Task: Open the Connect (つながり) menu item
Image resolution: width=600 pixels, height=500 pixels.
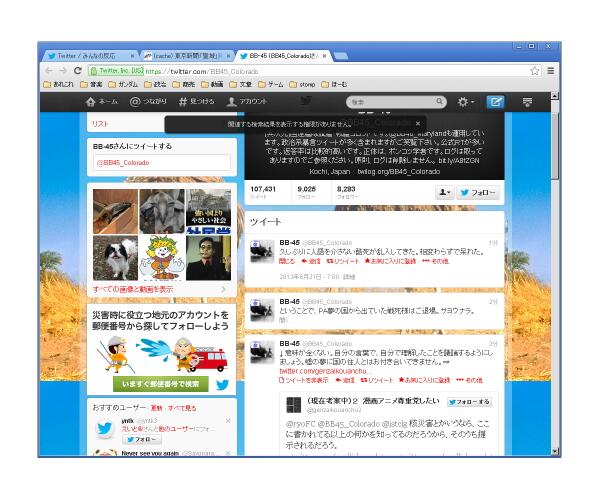Action: pos(148,102)
